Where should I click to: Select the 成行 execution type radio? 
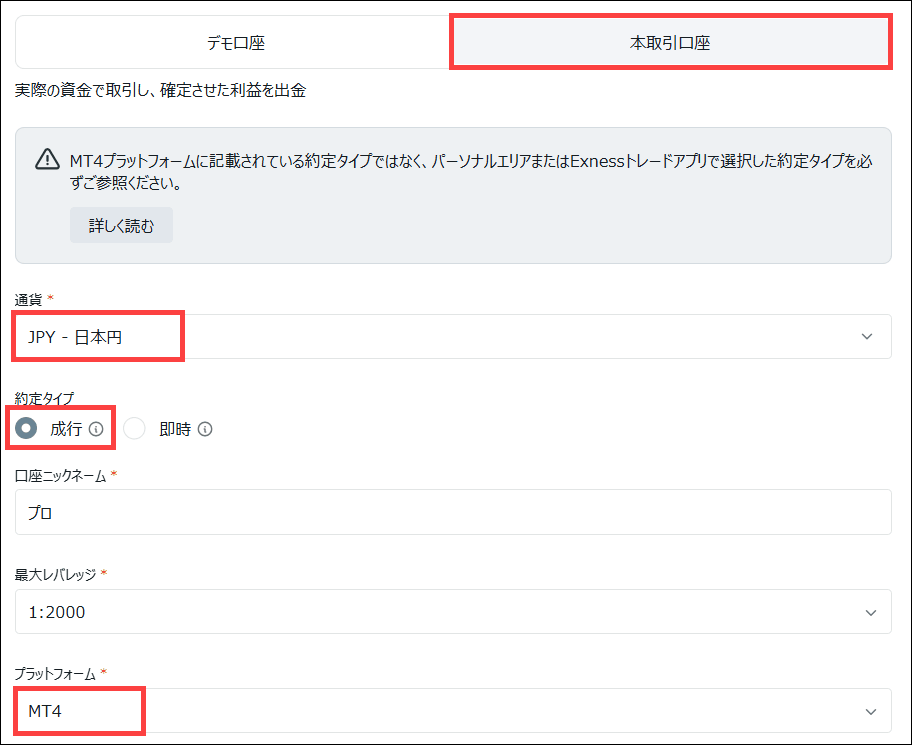(26, 429)
